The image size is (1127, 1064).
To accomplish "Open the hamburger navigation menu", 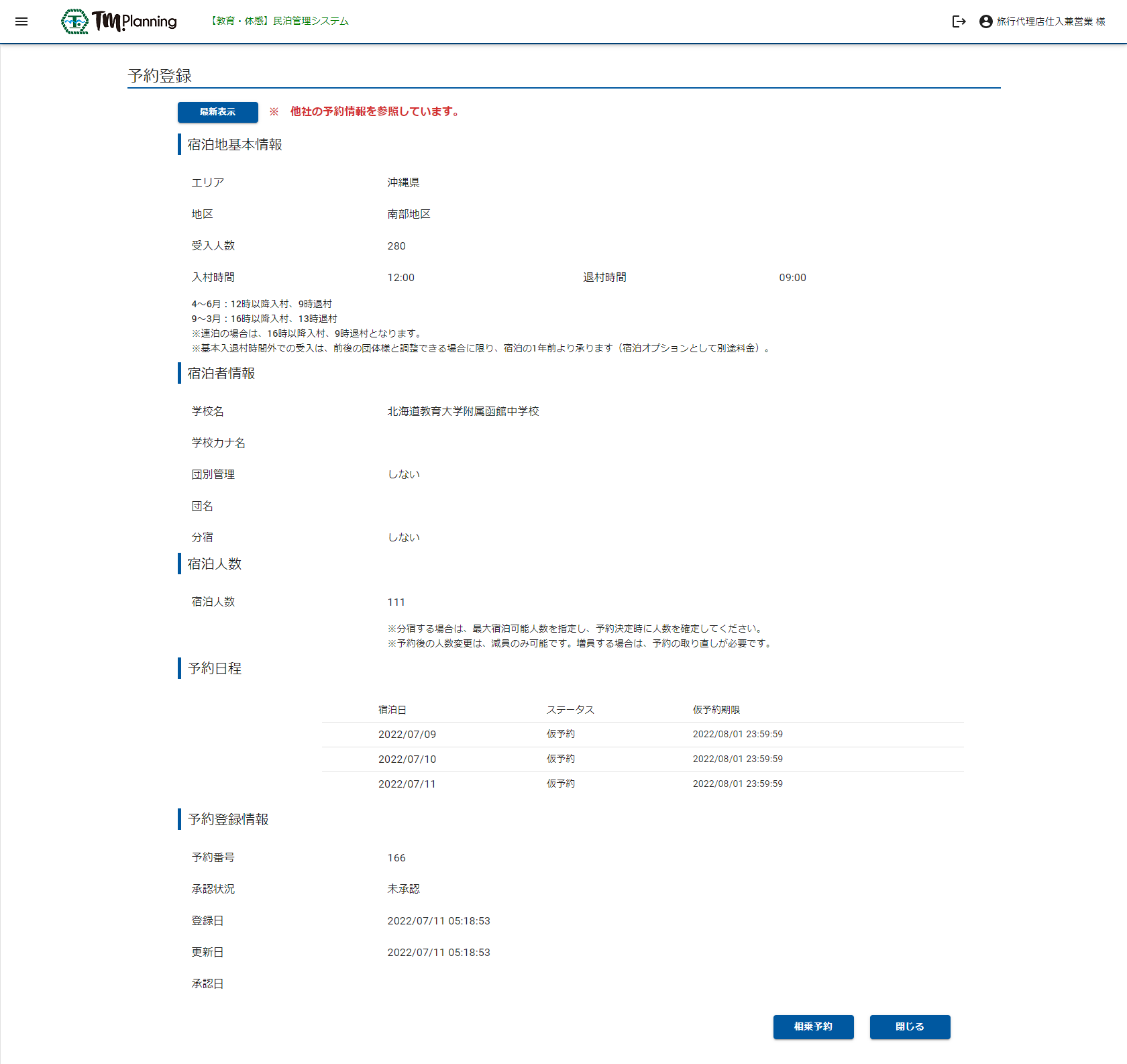I will 21,21.
